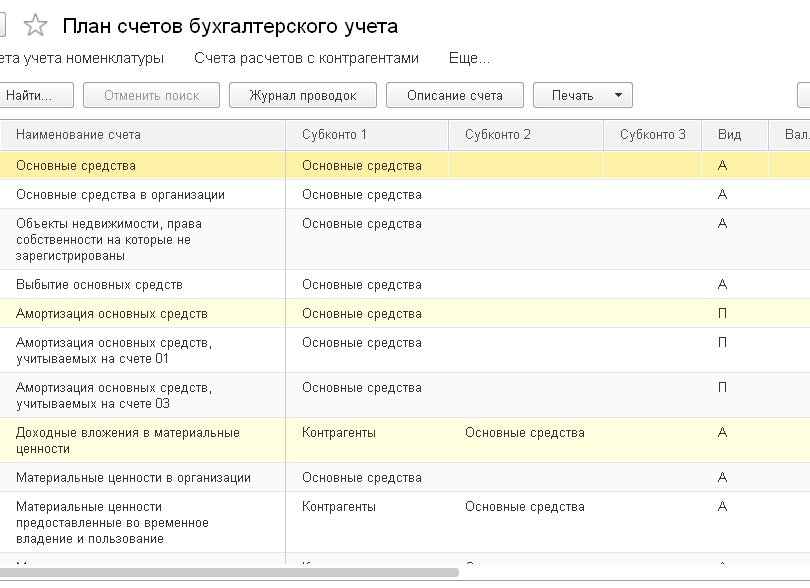Open the Еще... navigation link

point(469,58)
